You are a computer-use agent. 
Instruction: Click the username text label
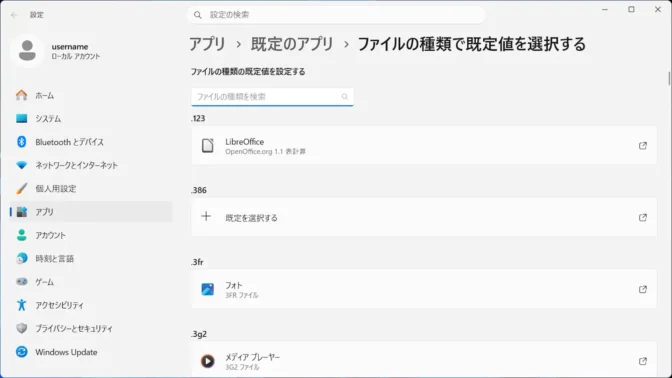tap(70, 46)
